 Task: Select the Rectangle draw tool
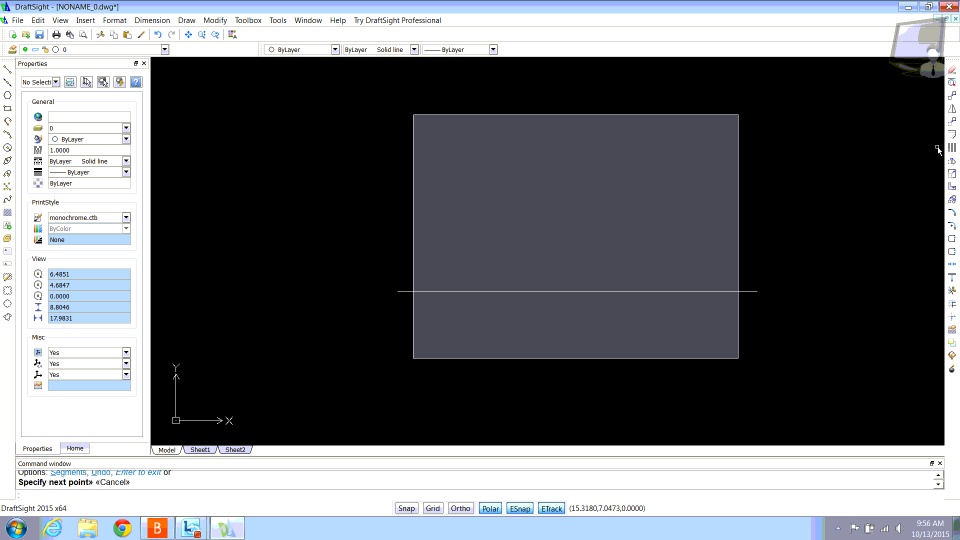pos(7,108)
